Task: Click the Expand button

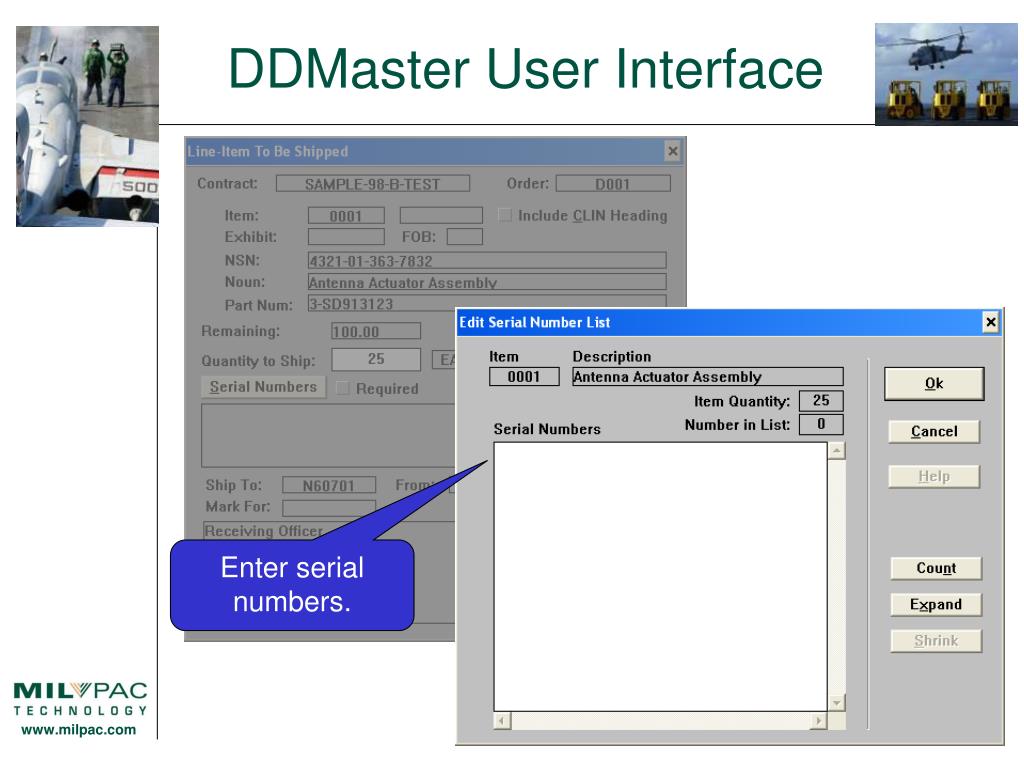Action: point(936,605)
